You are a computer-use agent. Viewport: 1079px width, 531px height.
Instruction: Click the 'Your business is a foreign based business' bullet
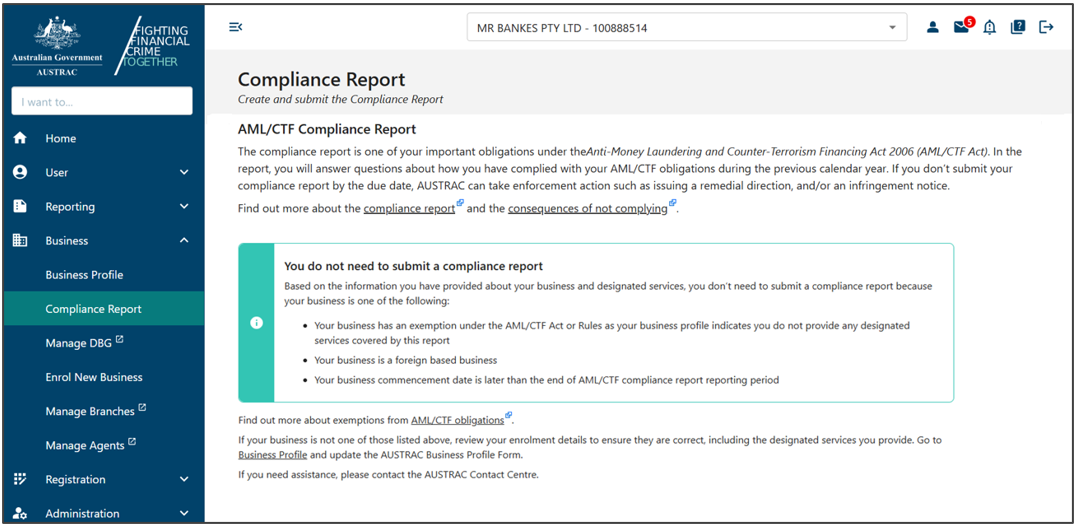[405, 360]
